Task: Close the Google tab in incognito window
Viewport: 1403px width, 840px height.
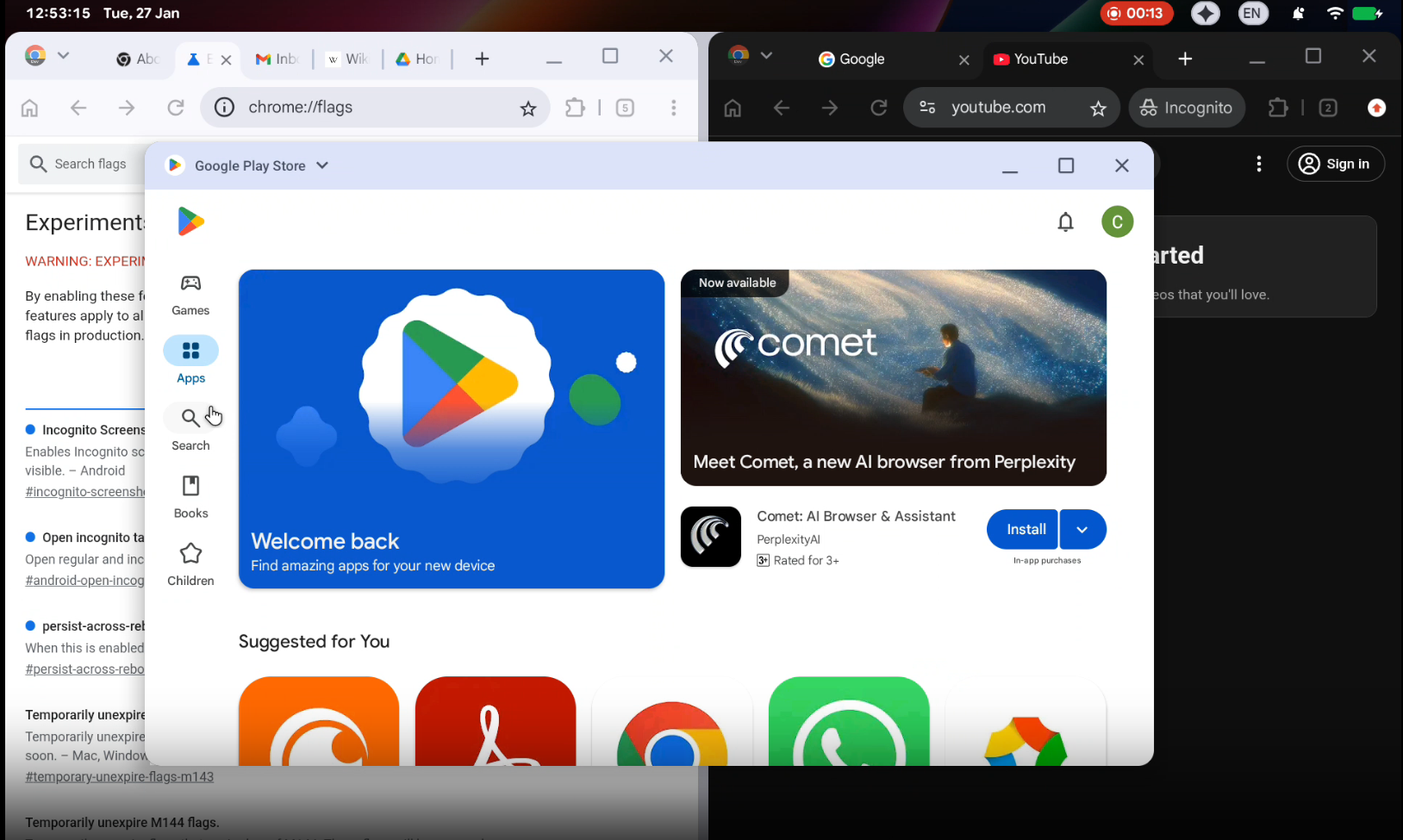Action: [964, 59]
